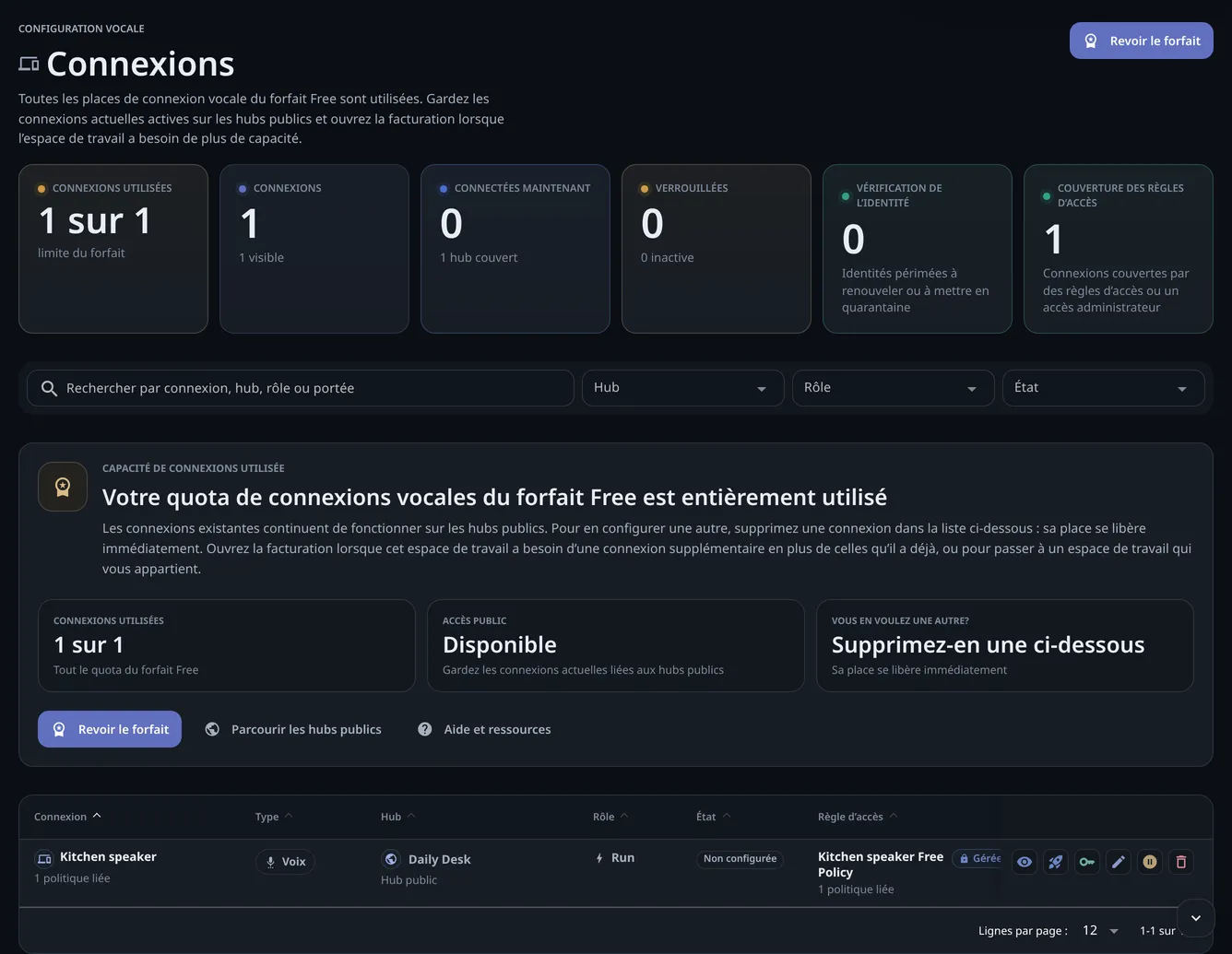Click Revoir le forfait in the capacity banner
Screen dimensions: 1232x954
tap(110, 729)
